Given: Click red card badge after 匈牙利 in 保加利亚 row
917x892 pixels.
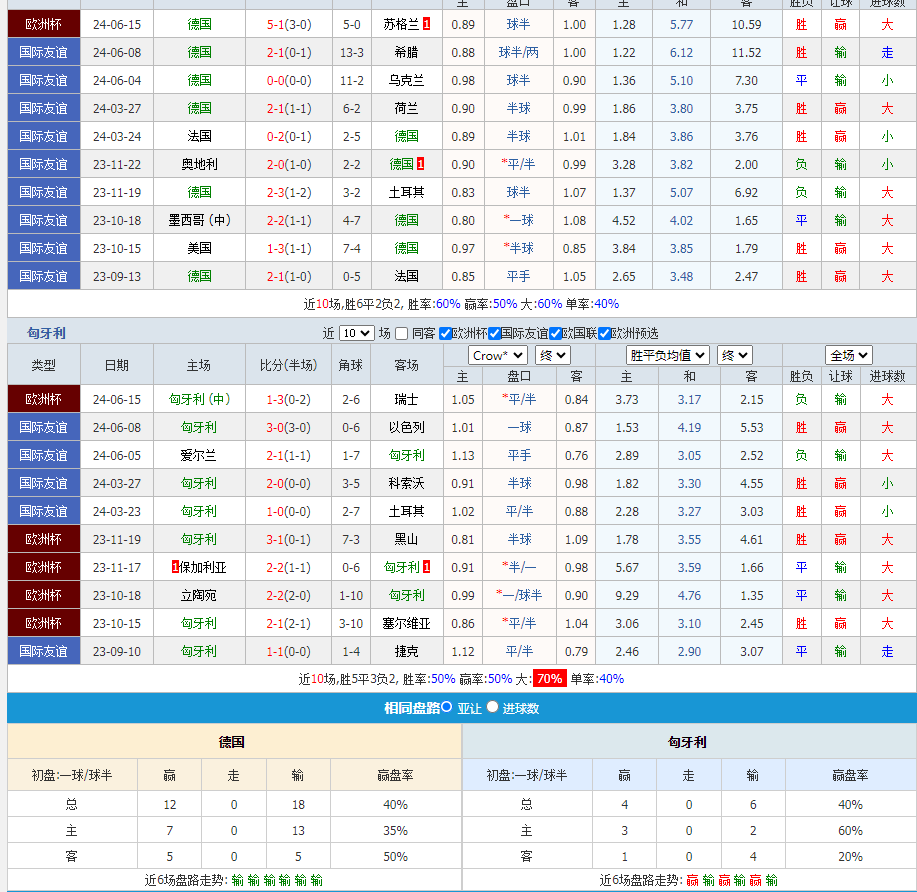Looking at the screenshot, I should click(427, 567).
